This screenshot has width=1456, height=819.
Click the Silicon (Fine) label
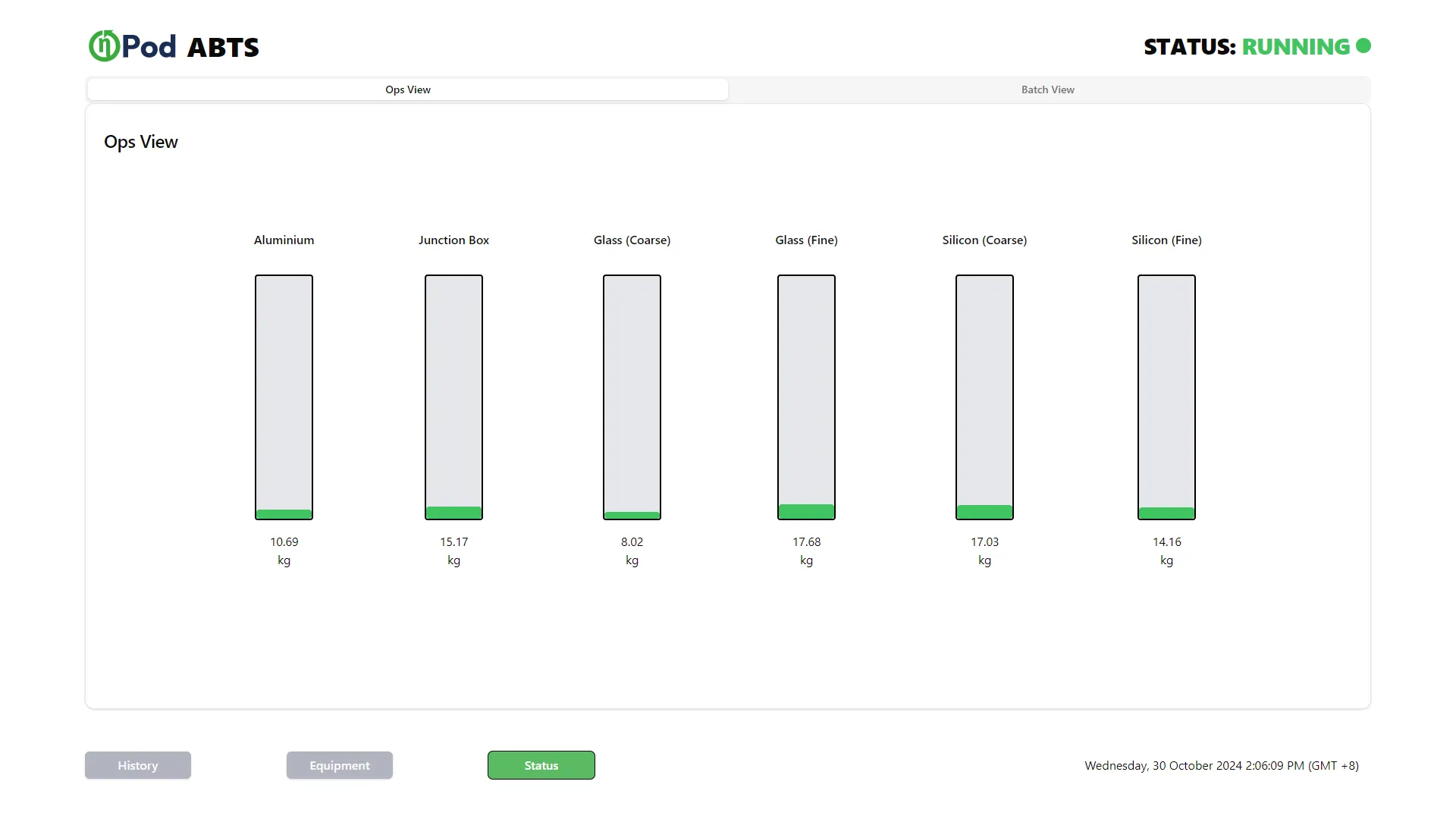1167,240
